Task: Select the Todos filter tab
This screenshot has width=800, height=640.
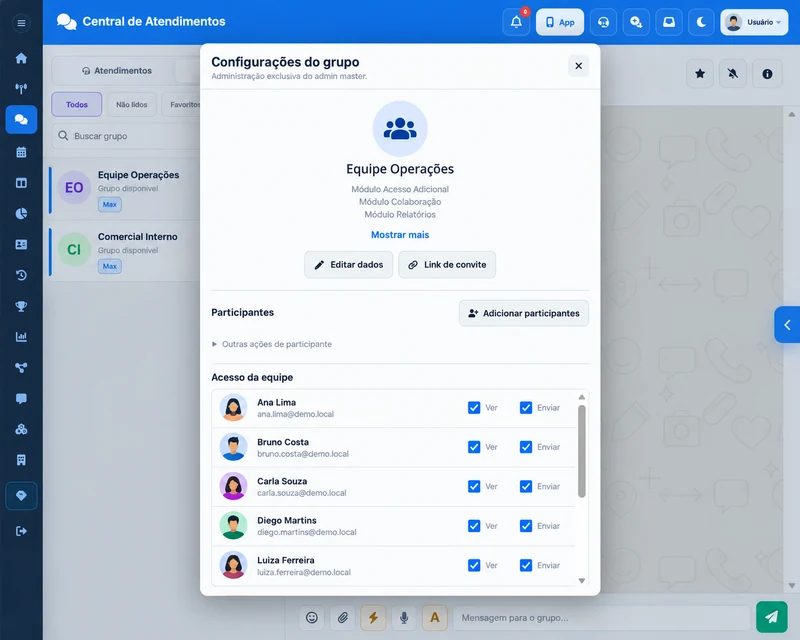Action: coord(77,105)
